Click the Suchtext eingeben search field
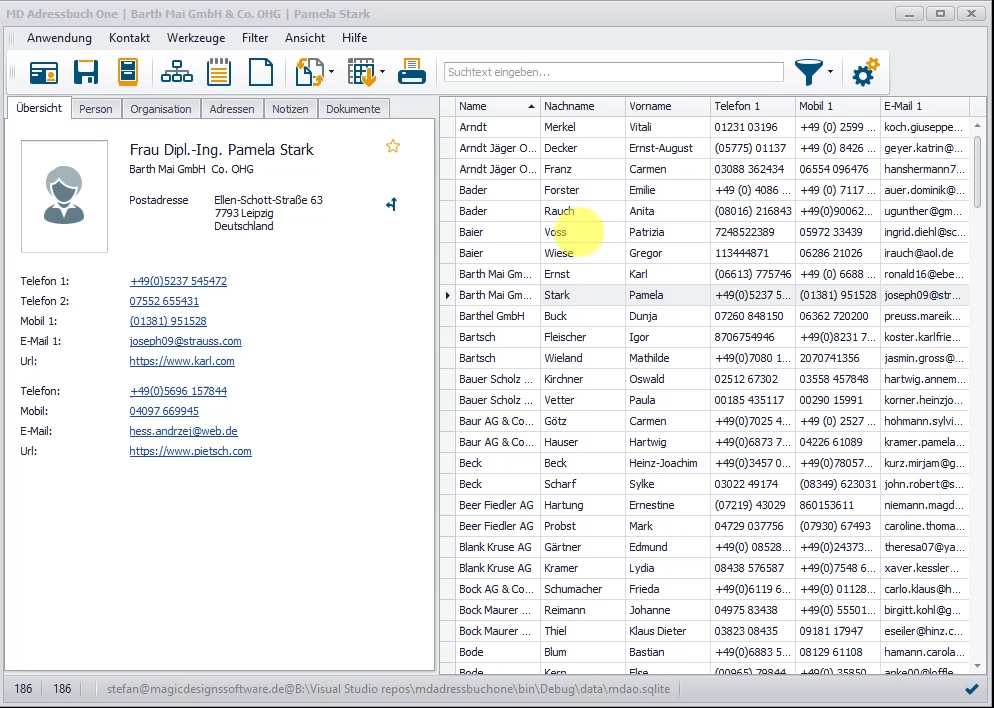This screenshot has height=708, width=994. click(x=614, y=72)
